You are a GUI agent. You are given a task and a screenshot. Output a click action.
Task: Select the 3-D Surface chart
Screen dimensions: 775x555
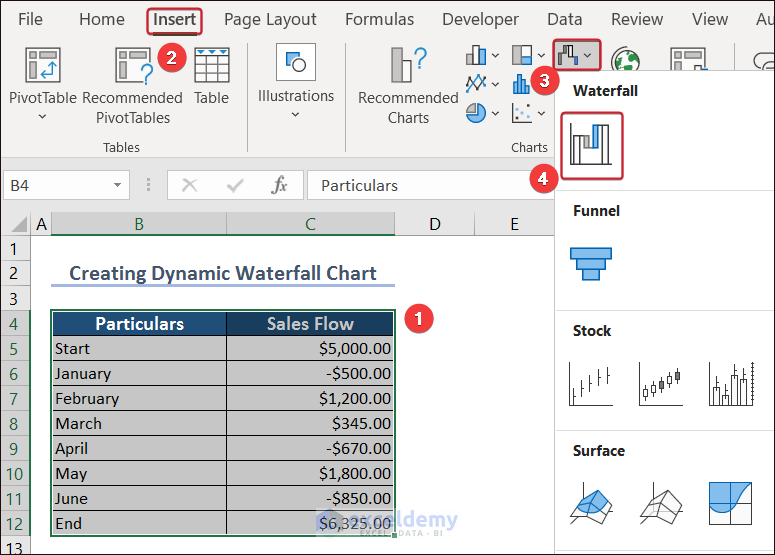click(x=590, y=503)
